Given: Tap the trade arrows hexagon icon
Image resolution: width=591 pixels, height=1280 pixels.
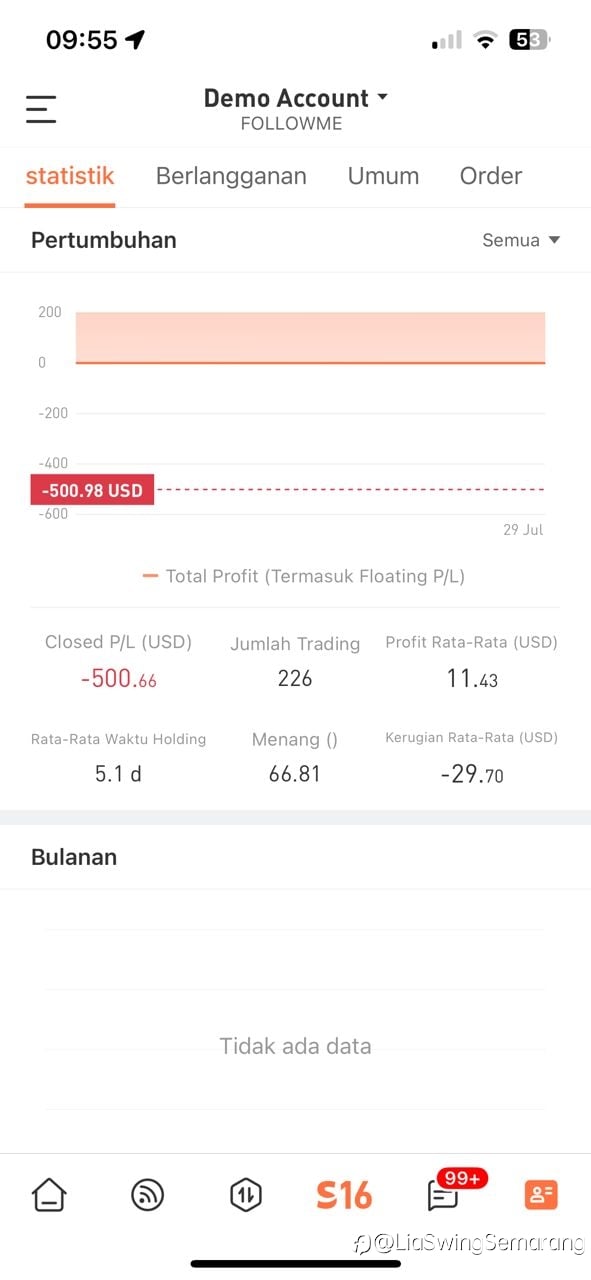Looking at the screenshot, I should coord(246,1194).
